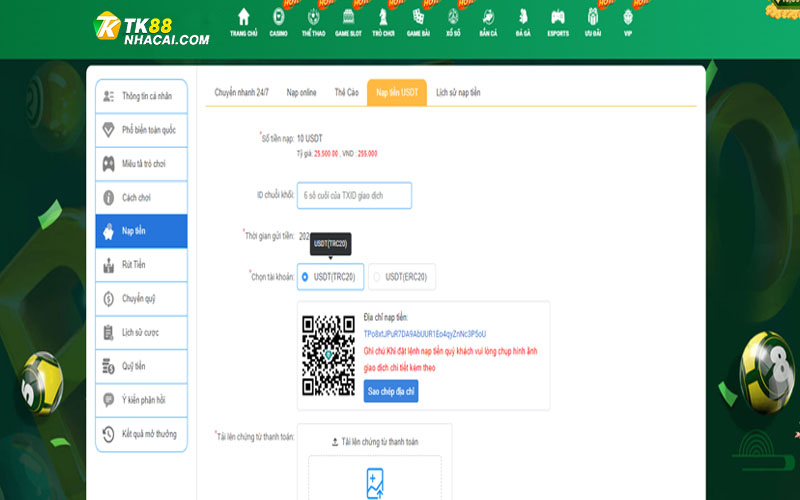Click the red Ghi chú note text
The image size is (800, 500).
pyautogui.click(x=451, y=359)
